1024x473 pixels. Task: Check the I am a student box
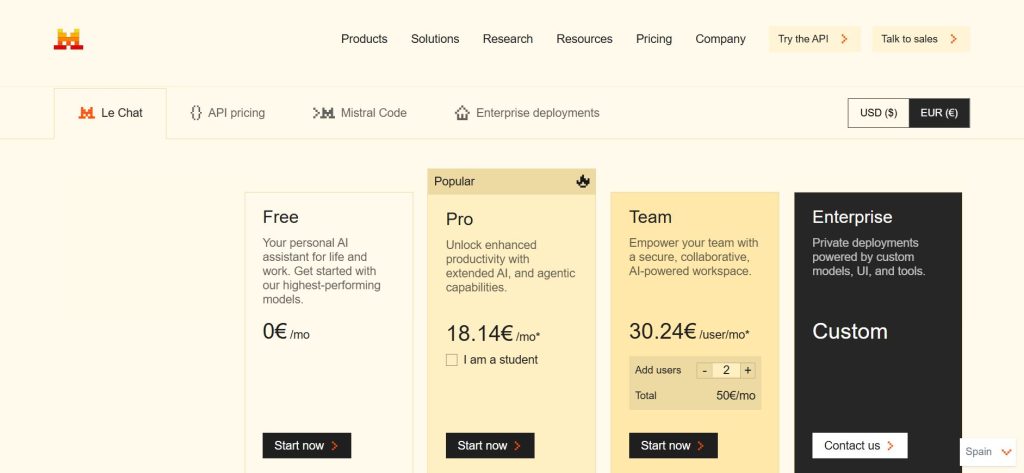click(x=452, y=360)
